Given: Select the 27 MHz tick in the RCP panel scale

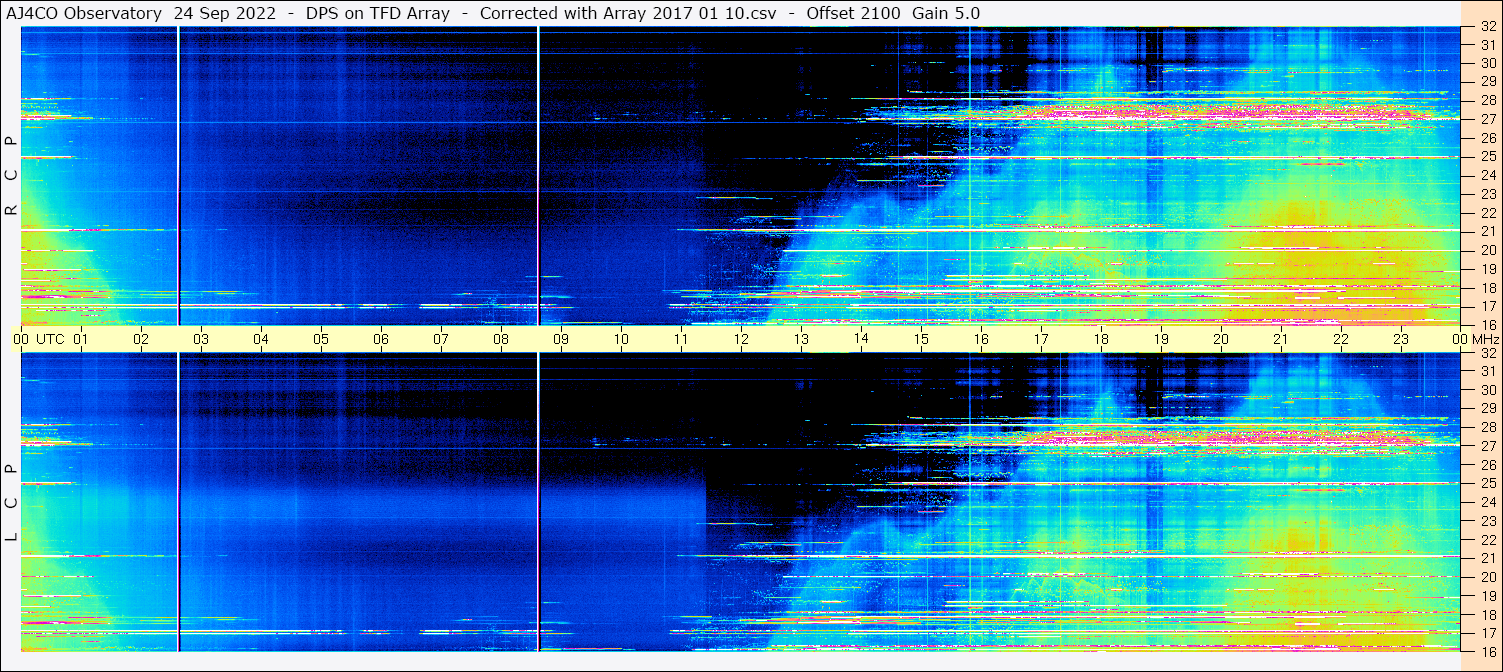Looking at the screenshot, I should pos(1486,119).
